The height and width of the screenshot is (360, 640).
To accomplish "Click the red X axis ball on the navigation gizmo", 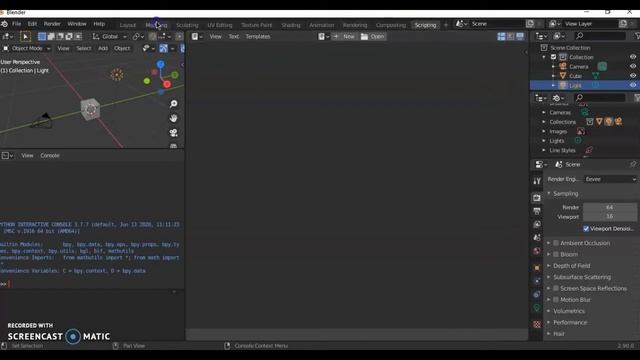I will [x=167, y=84].
